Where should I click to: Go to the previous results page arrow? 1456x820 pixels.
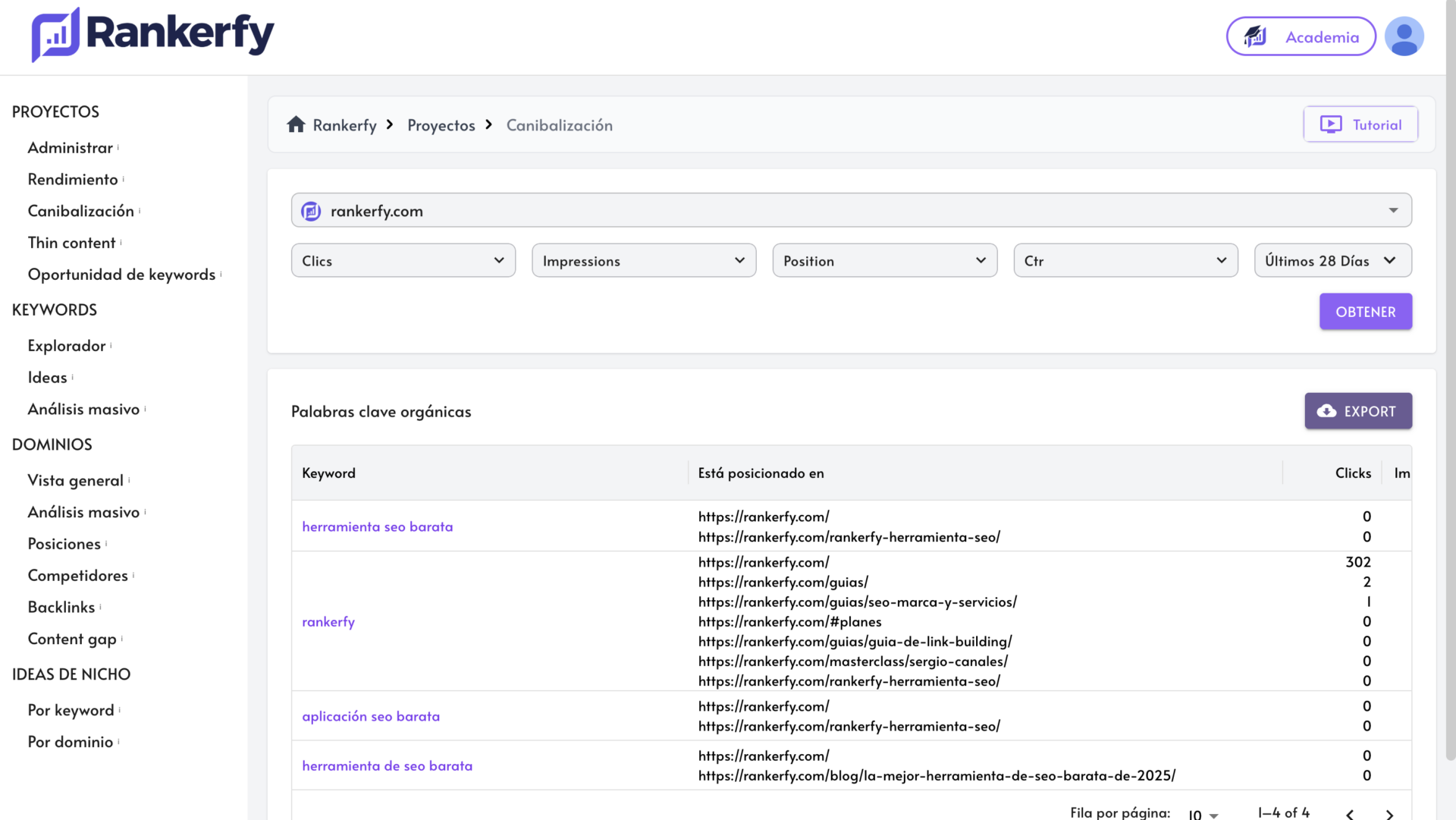pos(1350,814)
